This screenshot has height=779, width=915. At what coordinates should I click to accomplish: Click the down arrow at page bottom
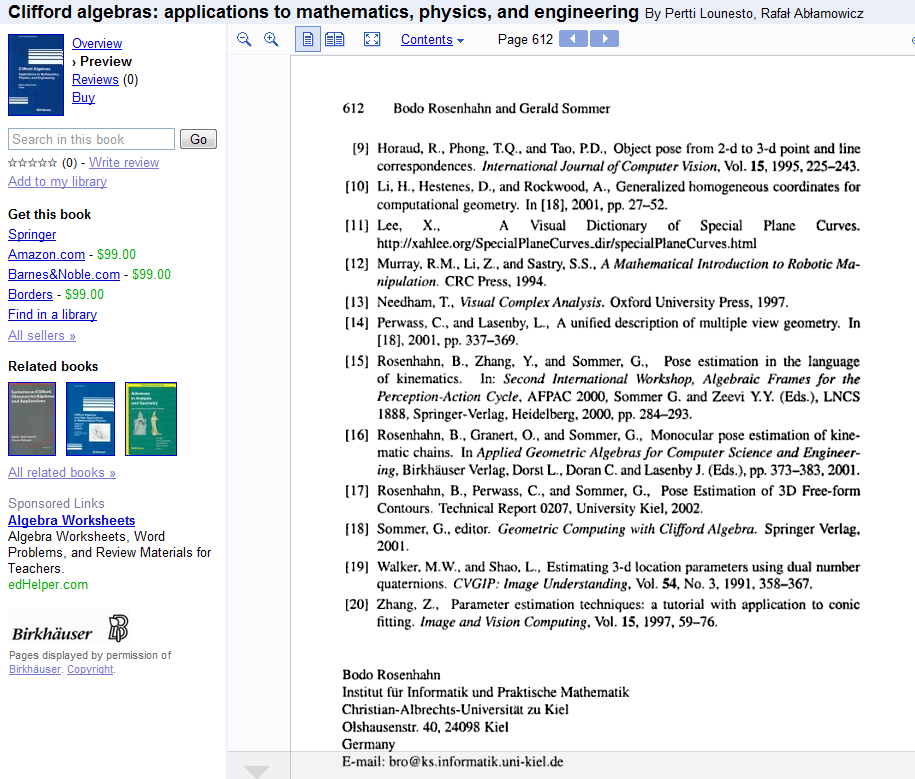click(257, 771)
